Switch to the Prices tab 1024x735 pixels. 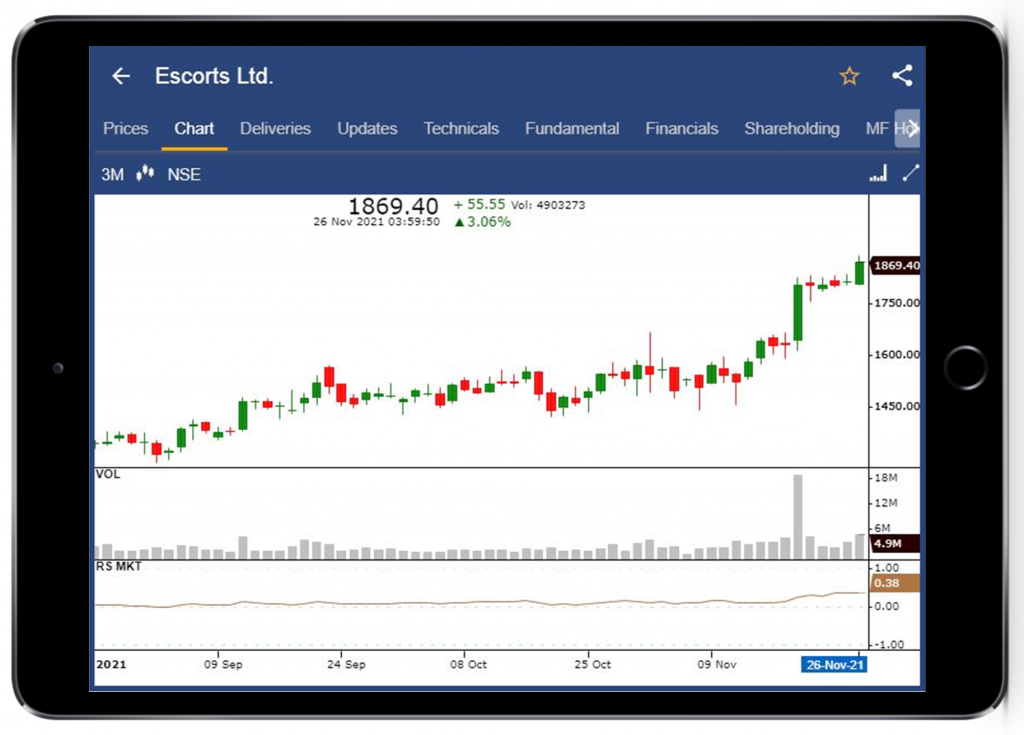[125, 128]
